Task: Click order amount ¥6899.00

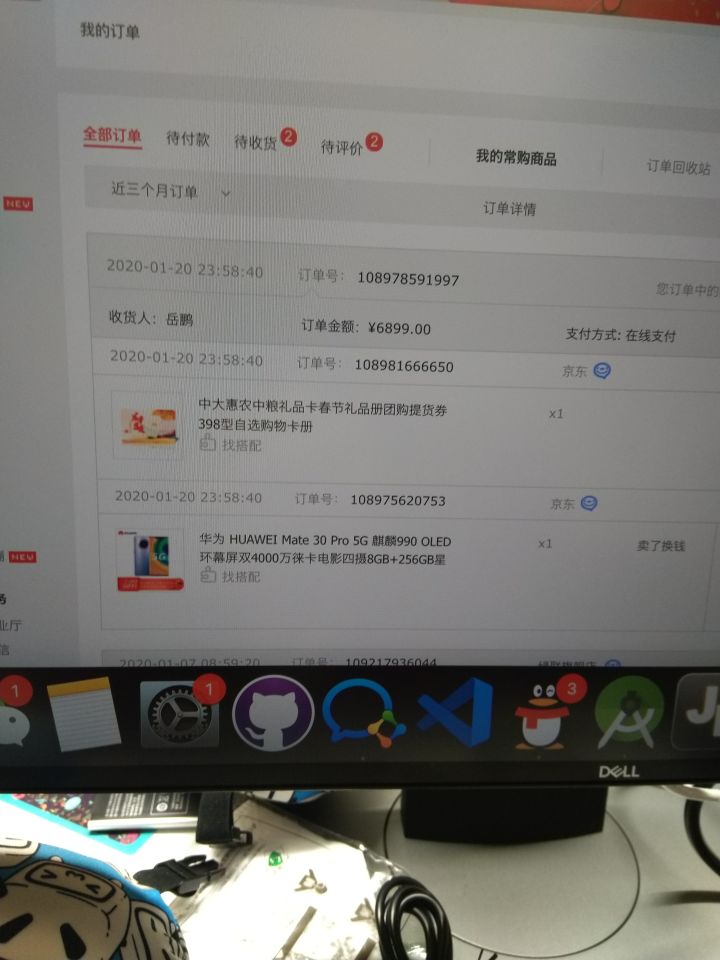Action: tap(399, 328)
